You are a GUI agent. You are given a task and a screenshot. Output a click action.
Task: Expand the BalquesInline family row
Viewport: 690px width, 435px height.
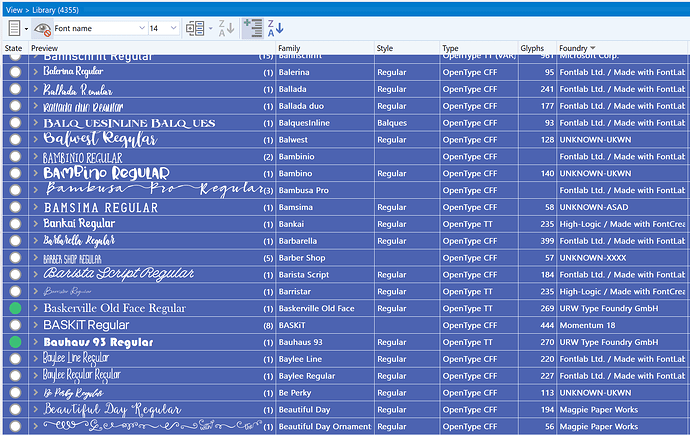pyautogui.click(x=36, y=123)
